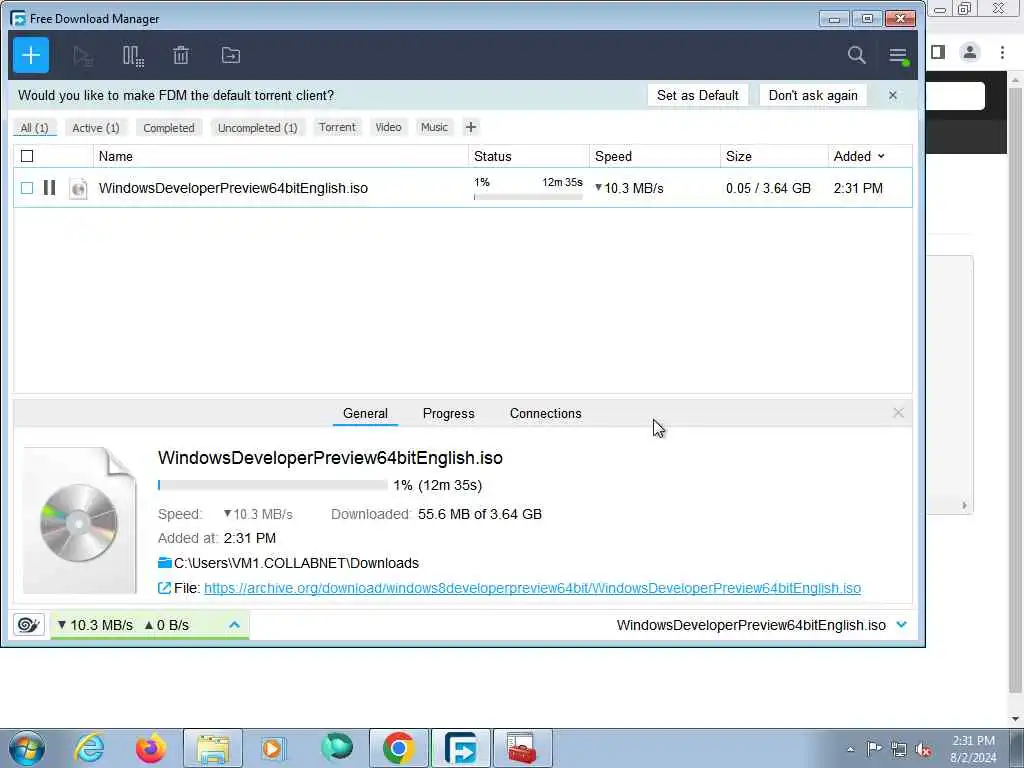Delete selected download with trash icon

click(x=181, y=56)
